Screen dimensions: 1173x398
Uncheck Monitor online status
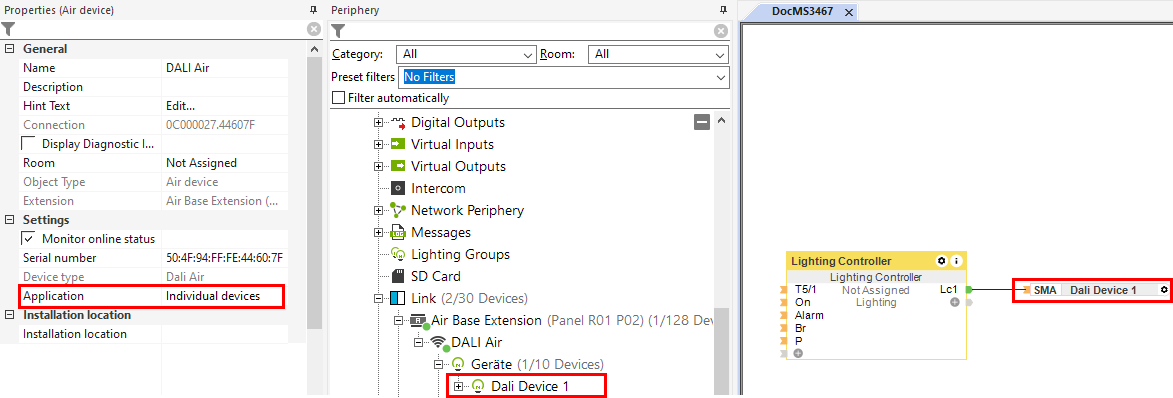pyautogui.click(x=29, y=239)
